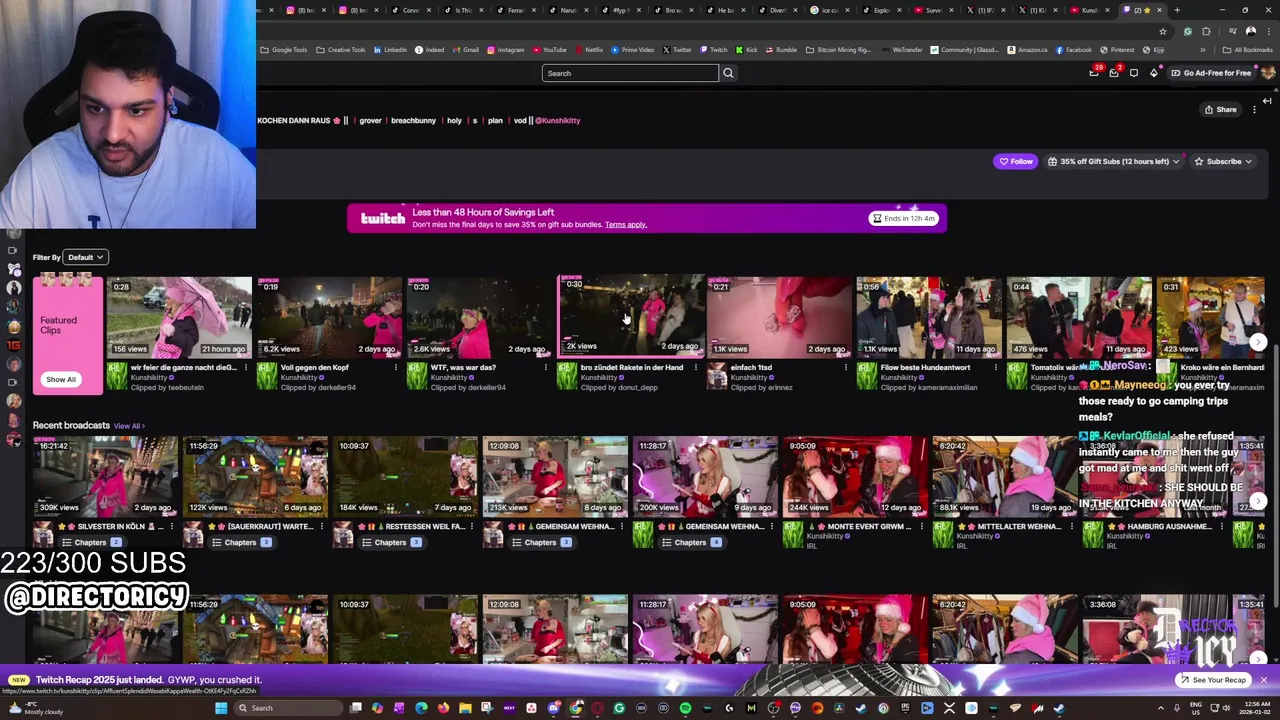
Task: Switch to the 'Surve' YouTube tab
Action: (x=935, y=10)
